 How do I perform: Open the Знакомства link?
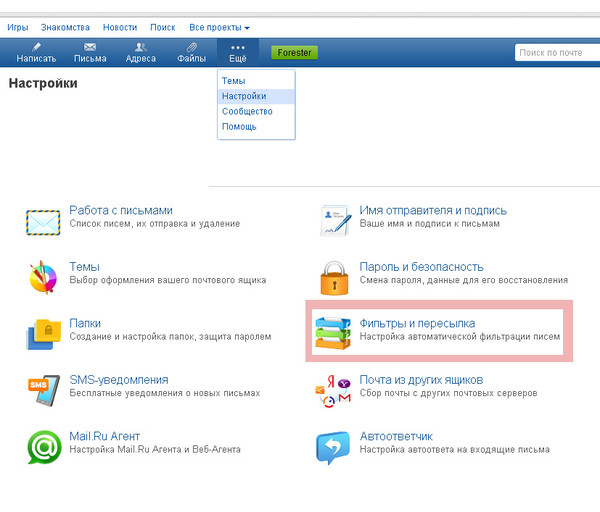pos(65,28)
